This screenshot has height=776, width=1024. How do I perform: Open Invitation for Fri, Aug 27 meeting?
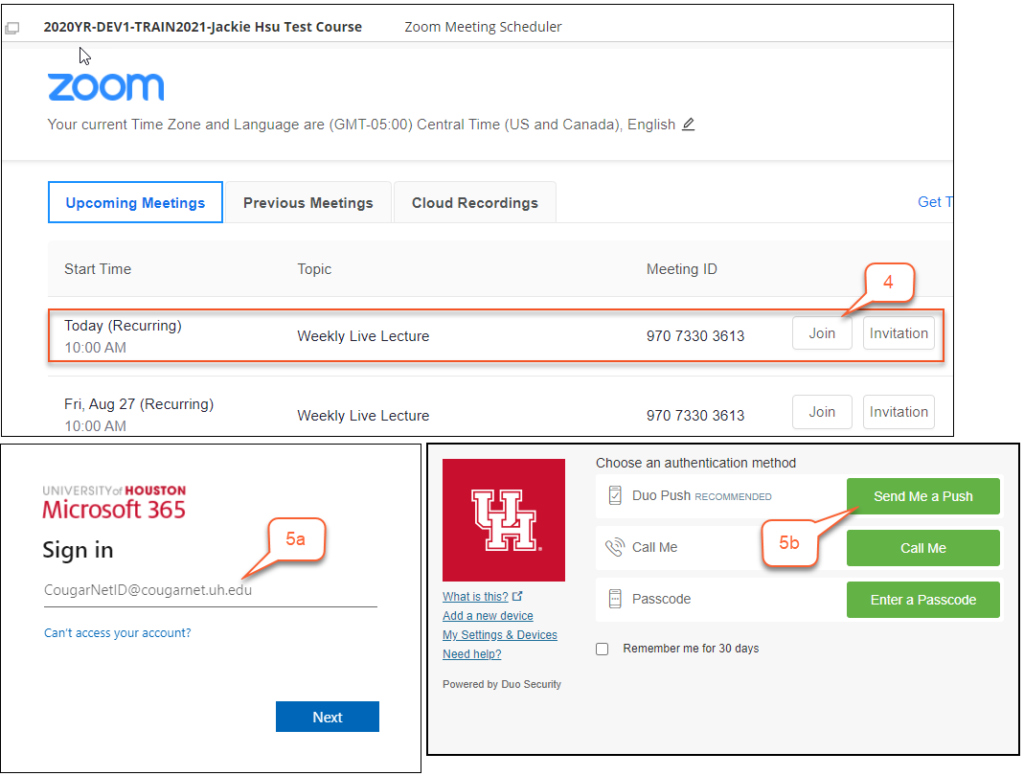[x=899, y=412]
